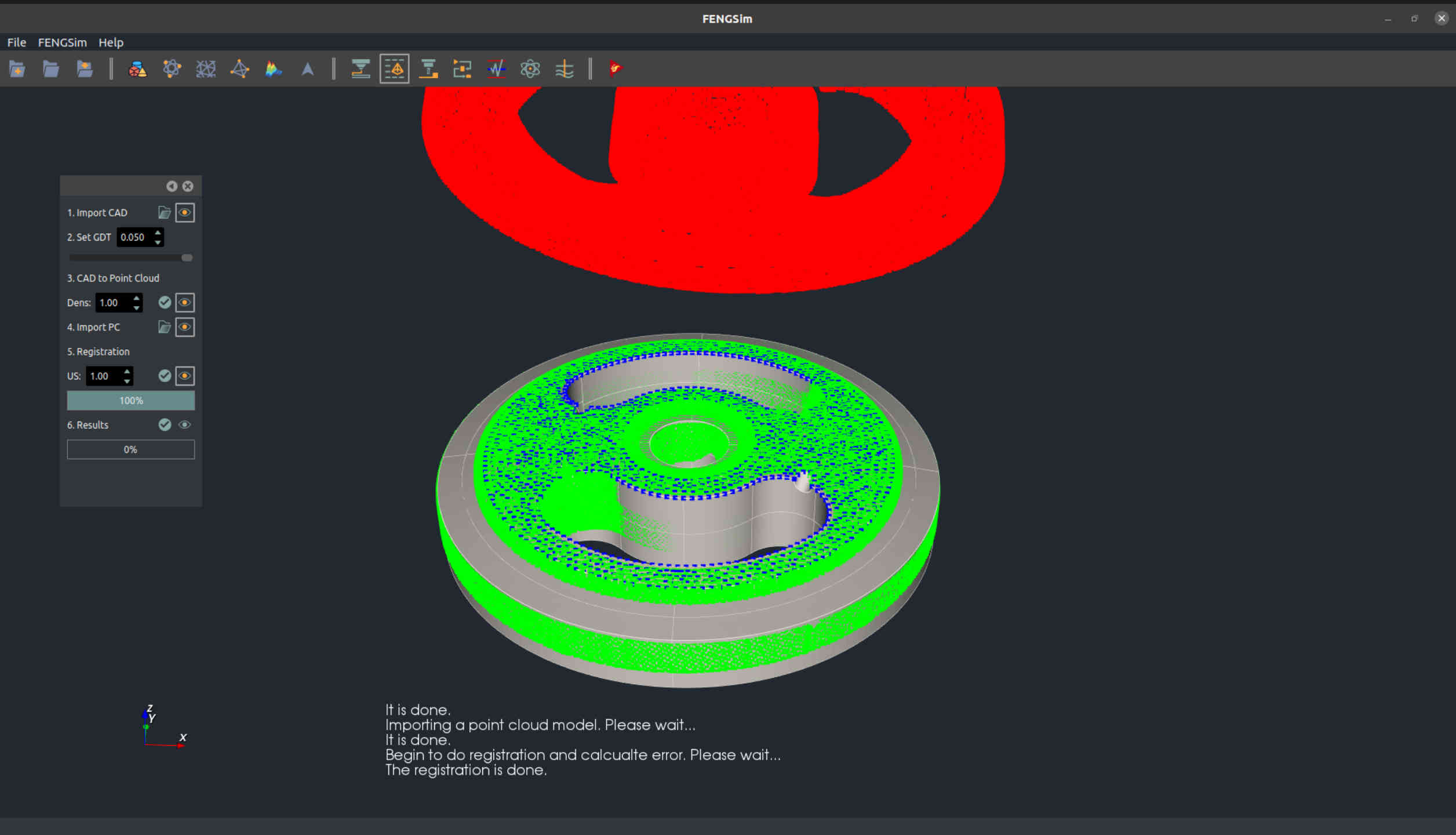Open the Help menu
The image size is (1456, 835).
pyautogui.click(x=111, y=42)
